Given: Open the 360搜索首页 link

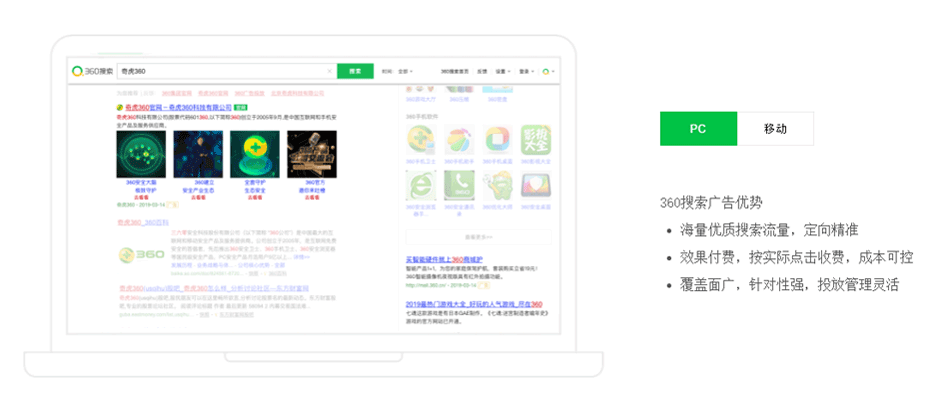Looking at the screenshot, I should tap(455, 71).
